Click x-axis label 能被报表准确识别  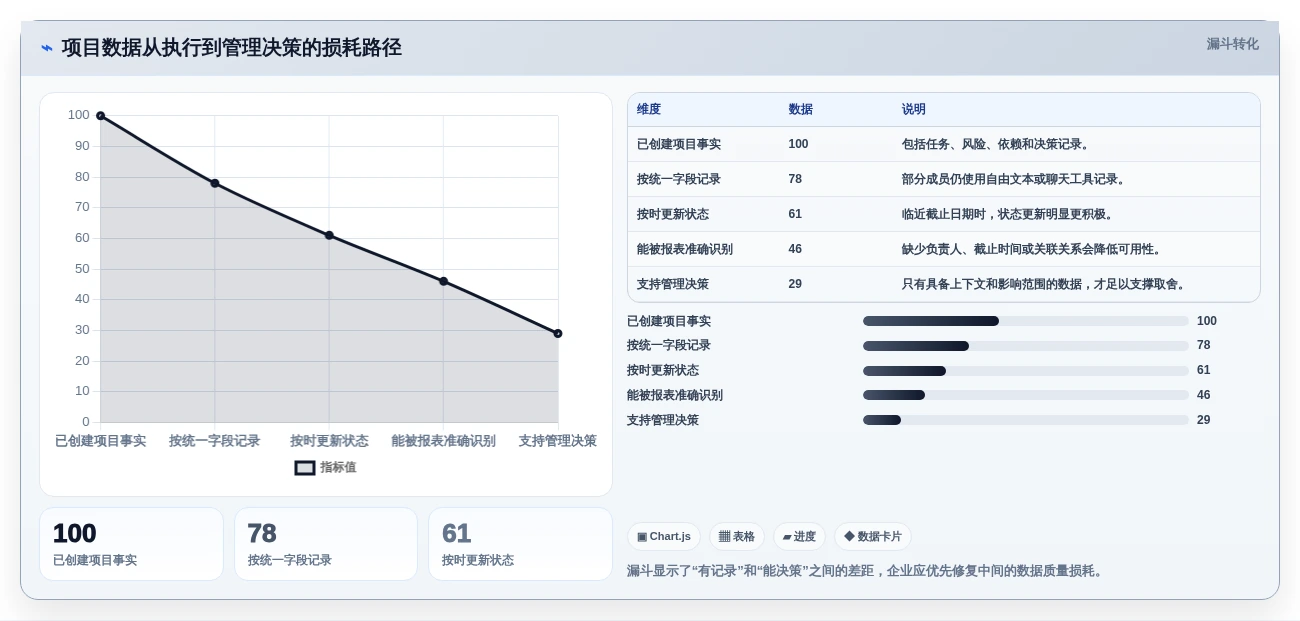click(443, 441)
